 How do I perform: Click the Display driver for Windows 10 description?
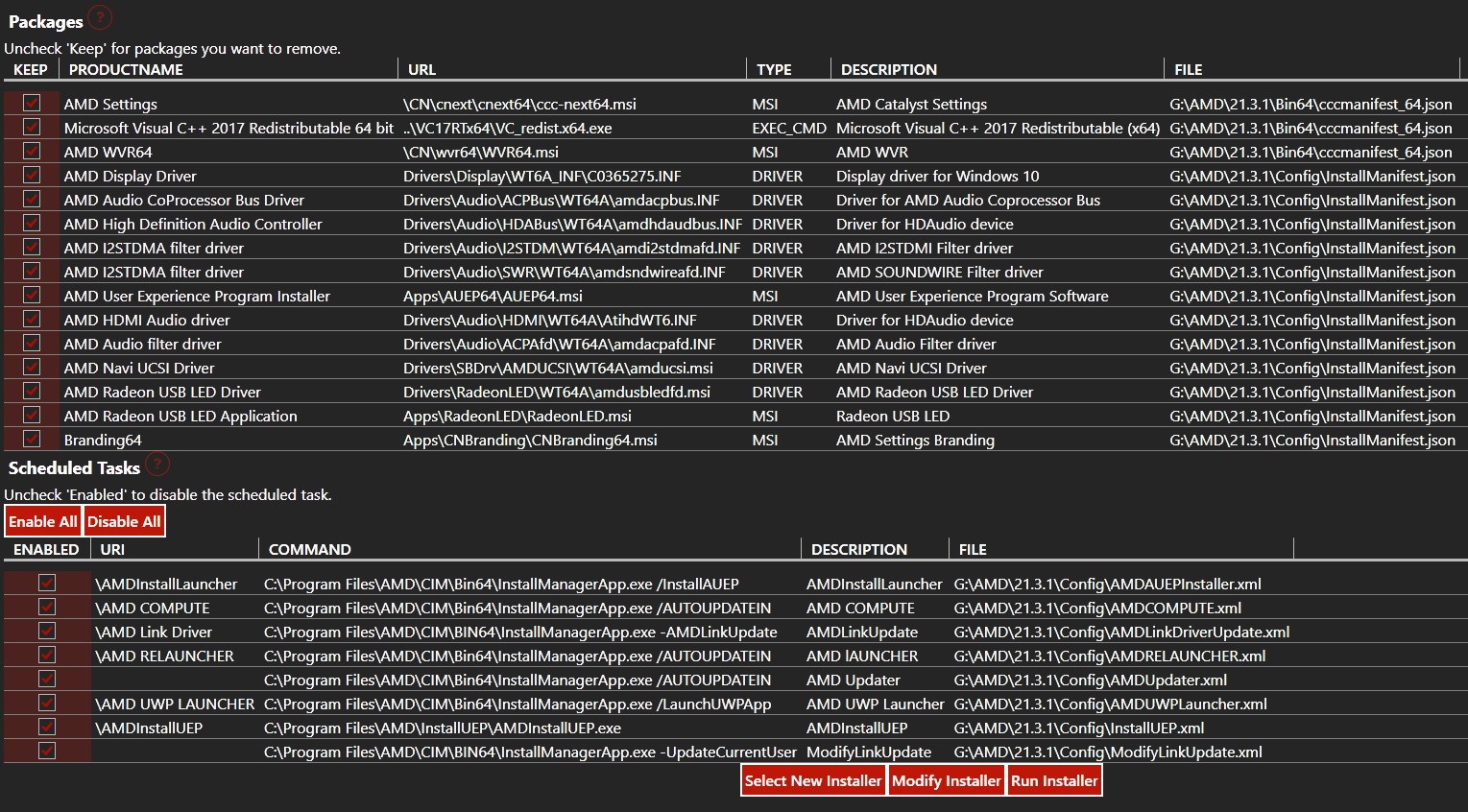pyautogui.click(x=938, y=176)
